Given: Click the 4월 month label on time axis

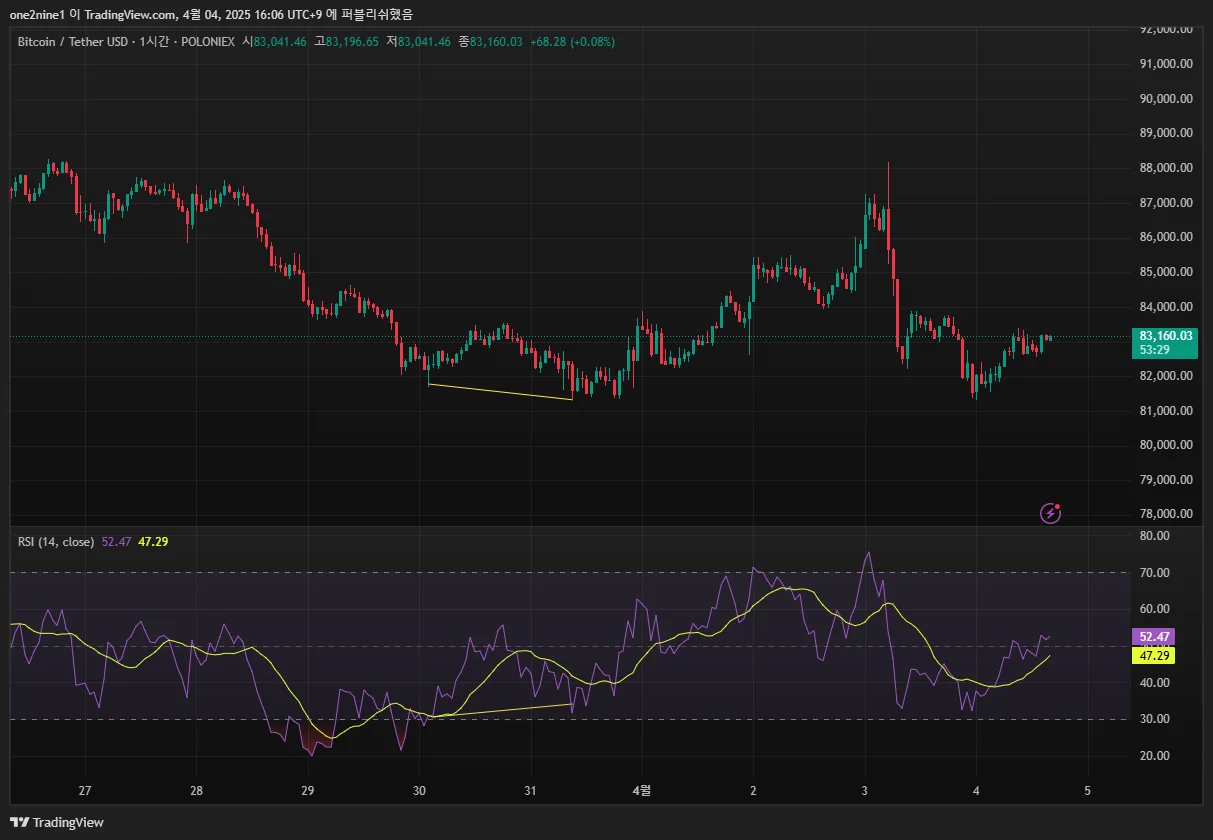Looking at the screenshot, I should pyautogui.click(x=642, y=790).
